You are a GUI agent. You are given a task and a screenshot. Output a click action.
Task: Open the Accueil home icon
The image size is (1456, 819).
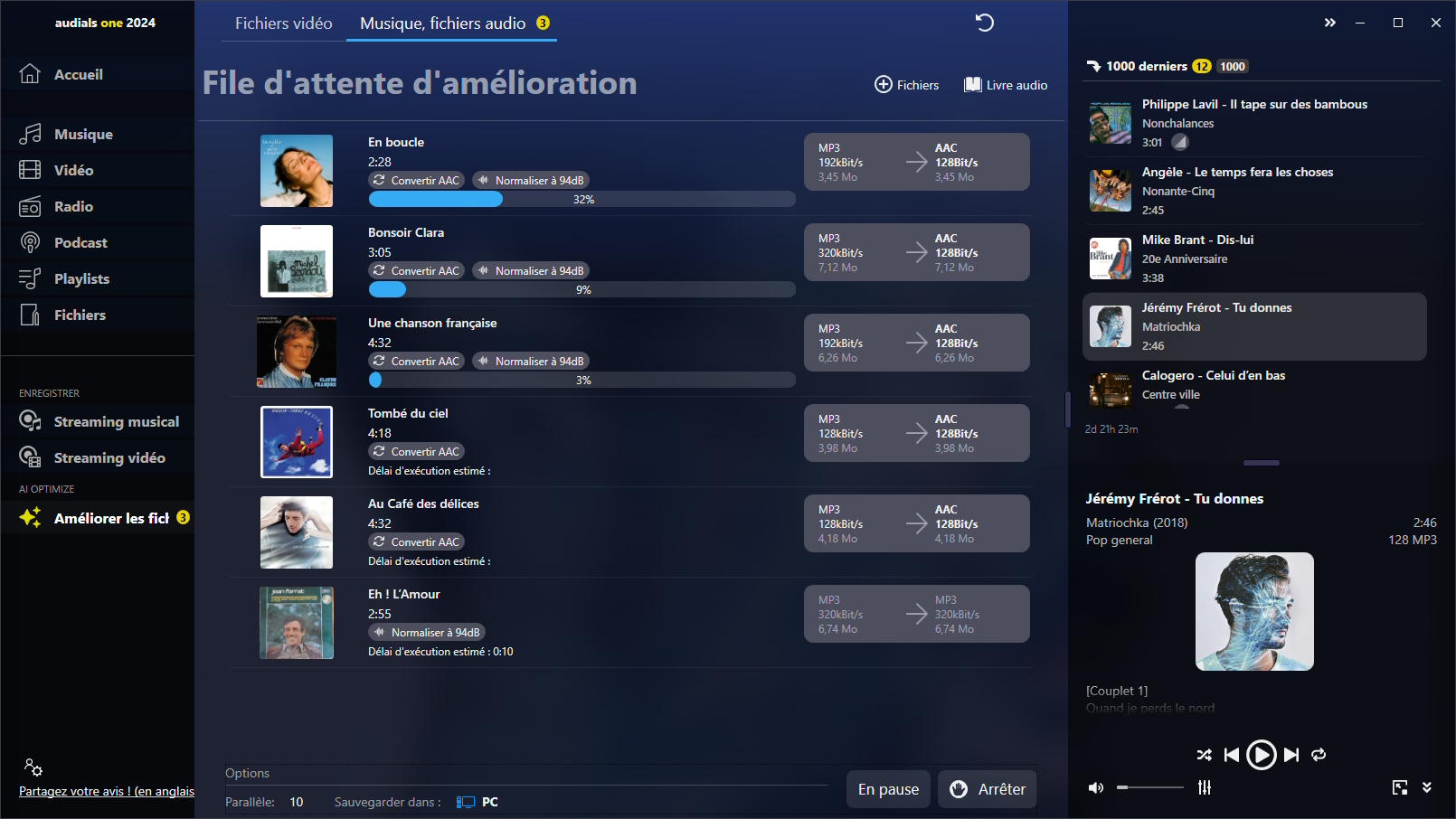click(x=30, y=74)
